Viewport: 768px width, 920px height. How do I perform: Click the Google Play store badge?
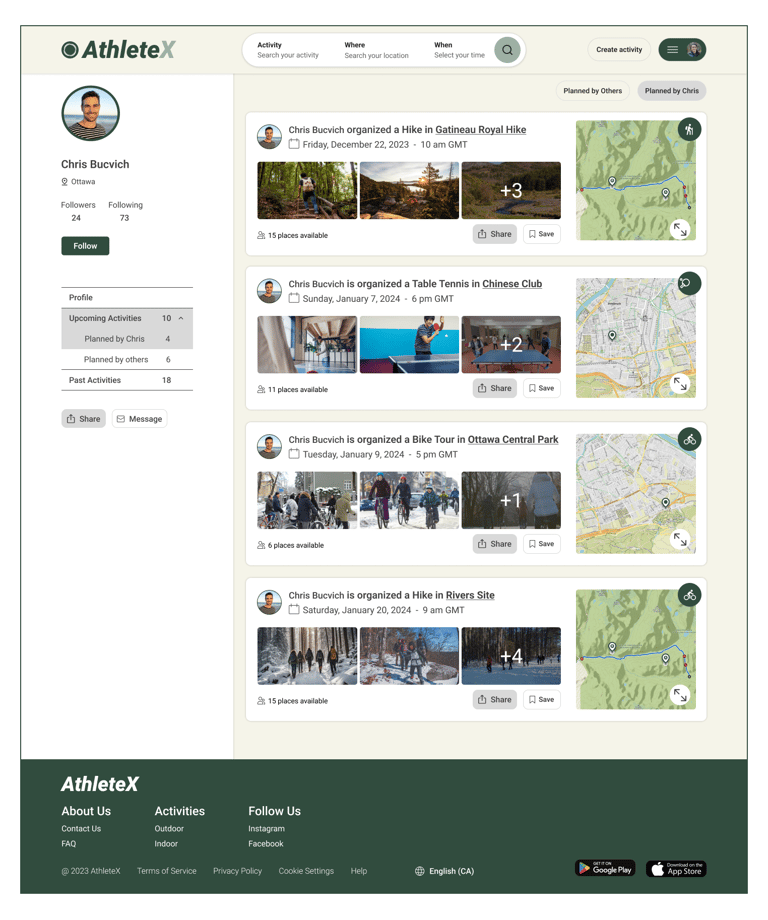pos(605,868)
